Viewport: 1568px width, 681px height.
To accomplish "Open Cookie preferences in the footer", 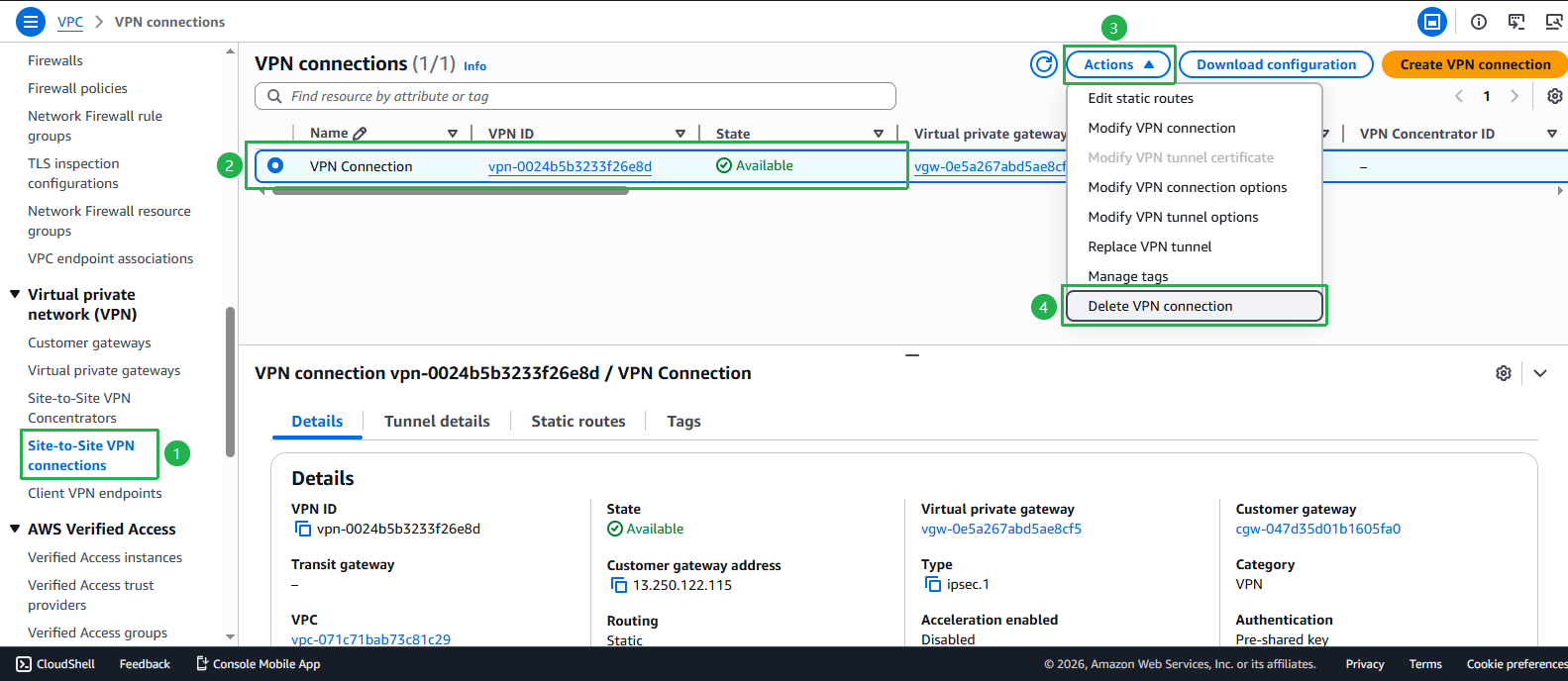I will pos(1516,664).
